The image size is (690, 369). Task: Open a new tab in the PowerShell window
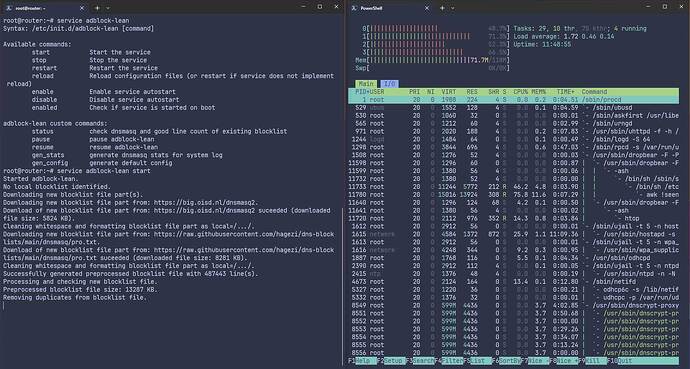point(442,8)
